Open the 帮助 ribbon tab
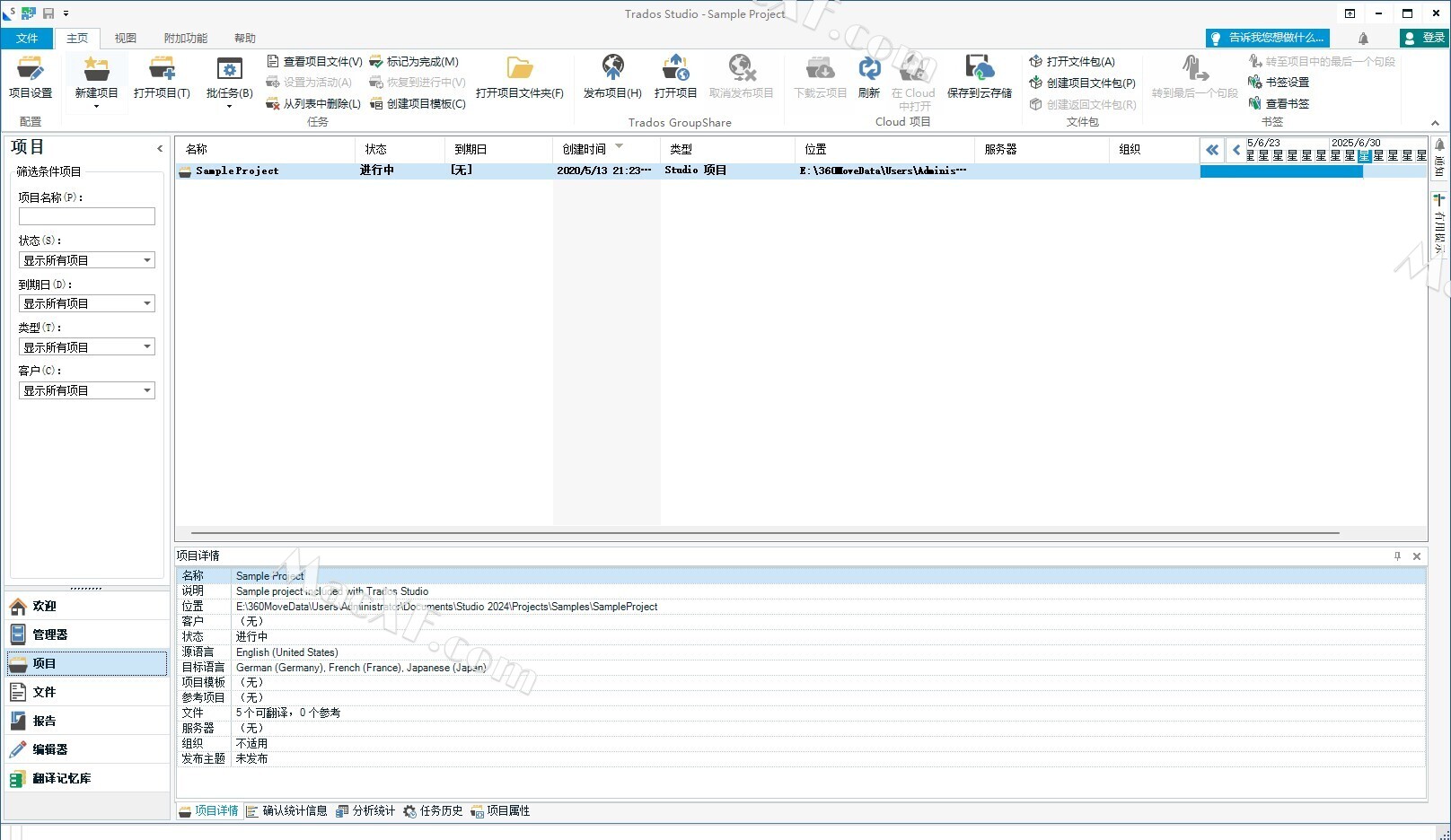 [x=245, y=39]
